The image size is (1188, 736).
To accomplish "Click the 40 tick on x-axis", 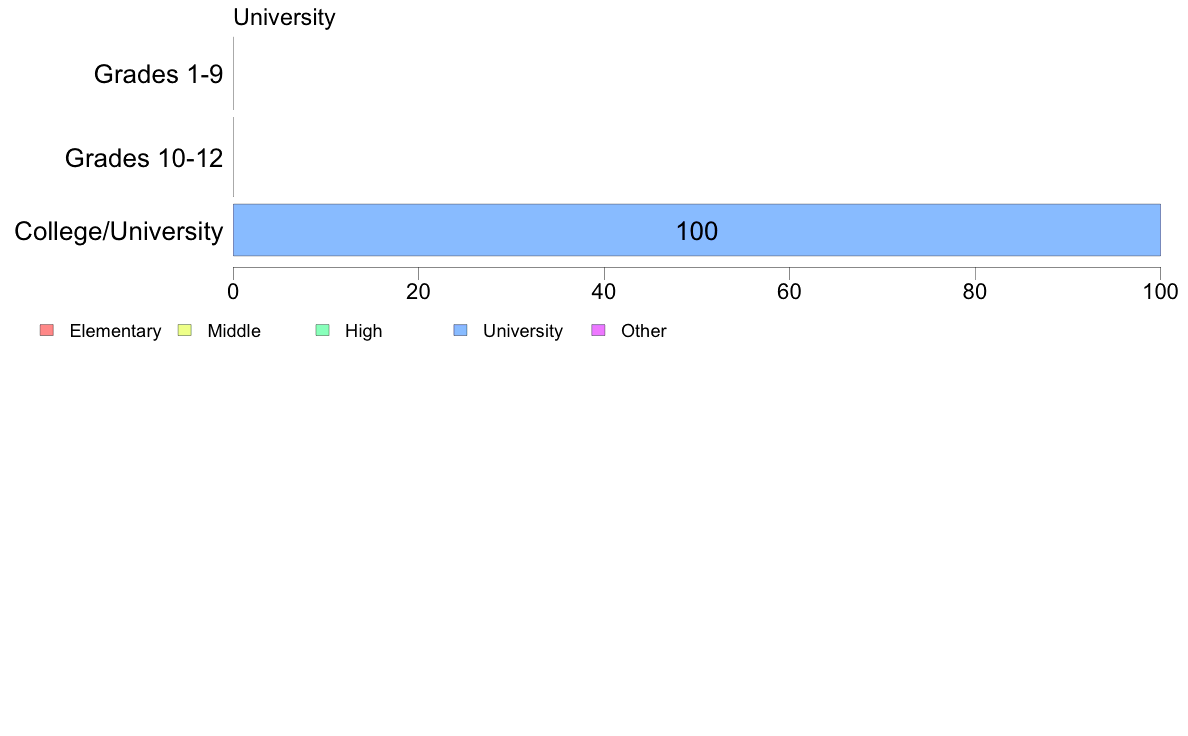I will [x=604, y=292].
